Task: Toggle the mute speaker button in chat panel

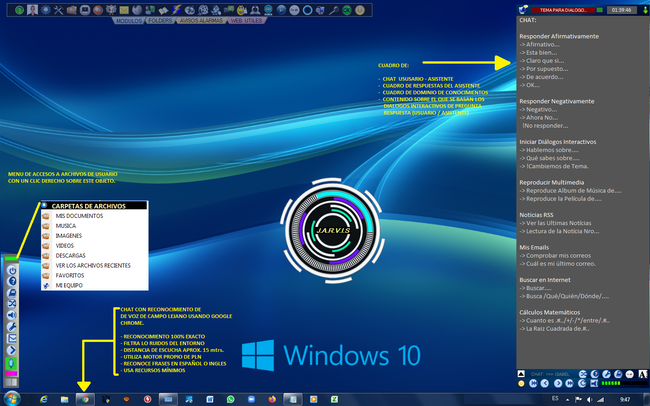Action: coord(594,383)
